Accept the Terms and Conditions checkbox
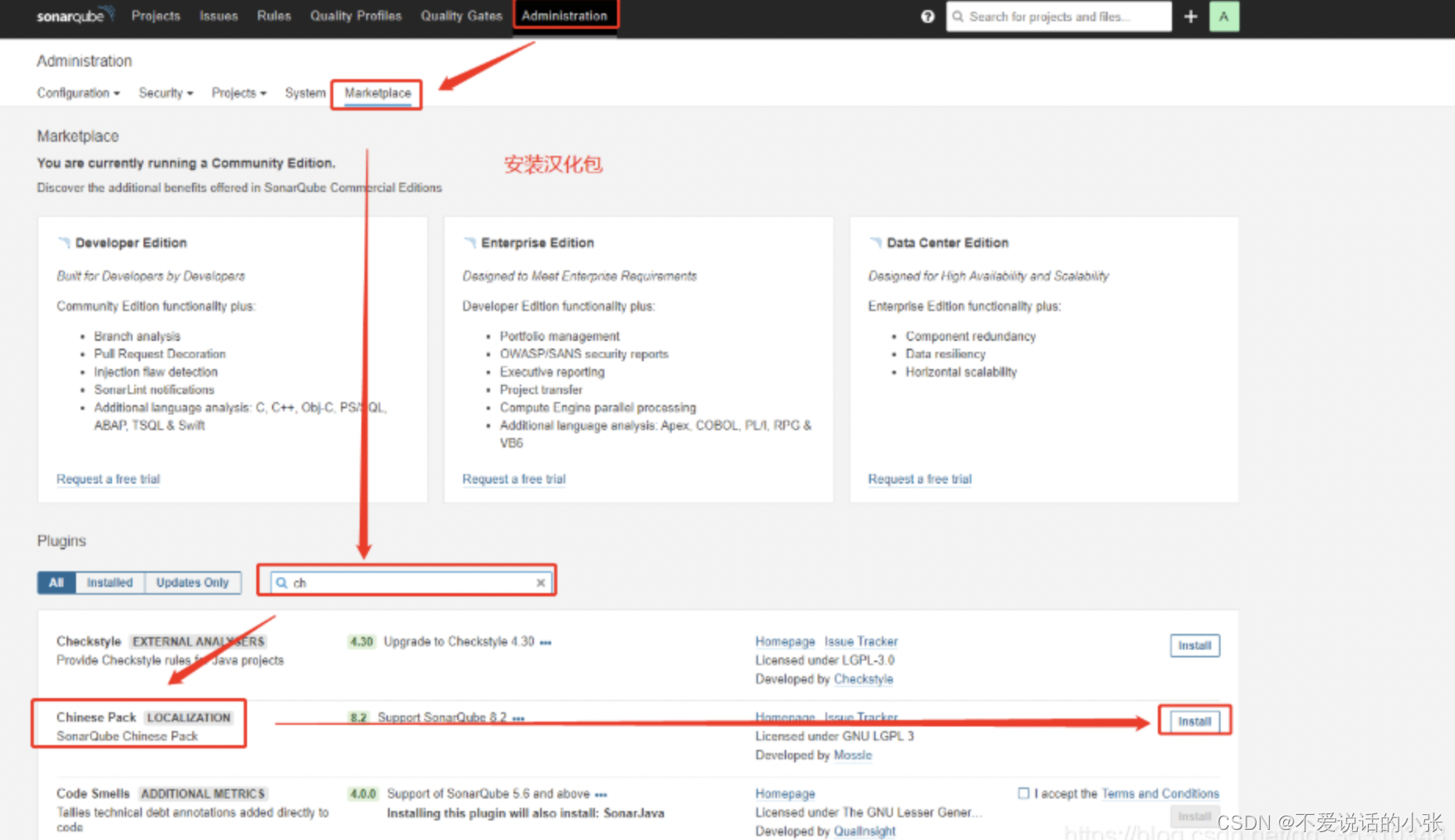1455x840 pixels. pyautogui.click(x=1023, y=794)
